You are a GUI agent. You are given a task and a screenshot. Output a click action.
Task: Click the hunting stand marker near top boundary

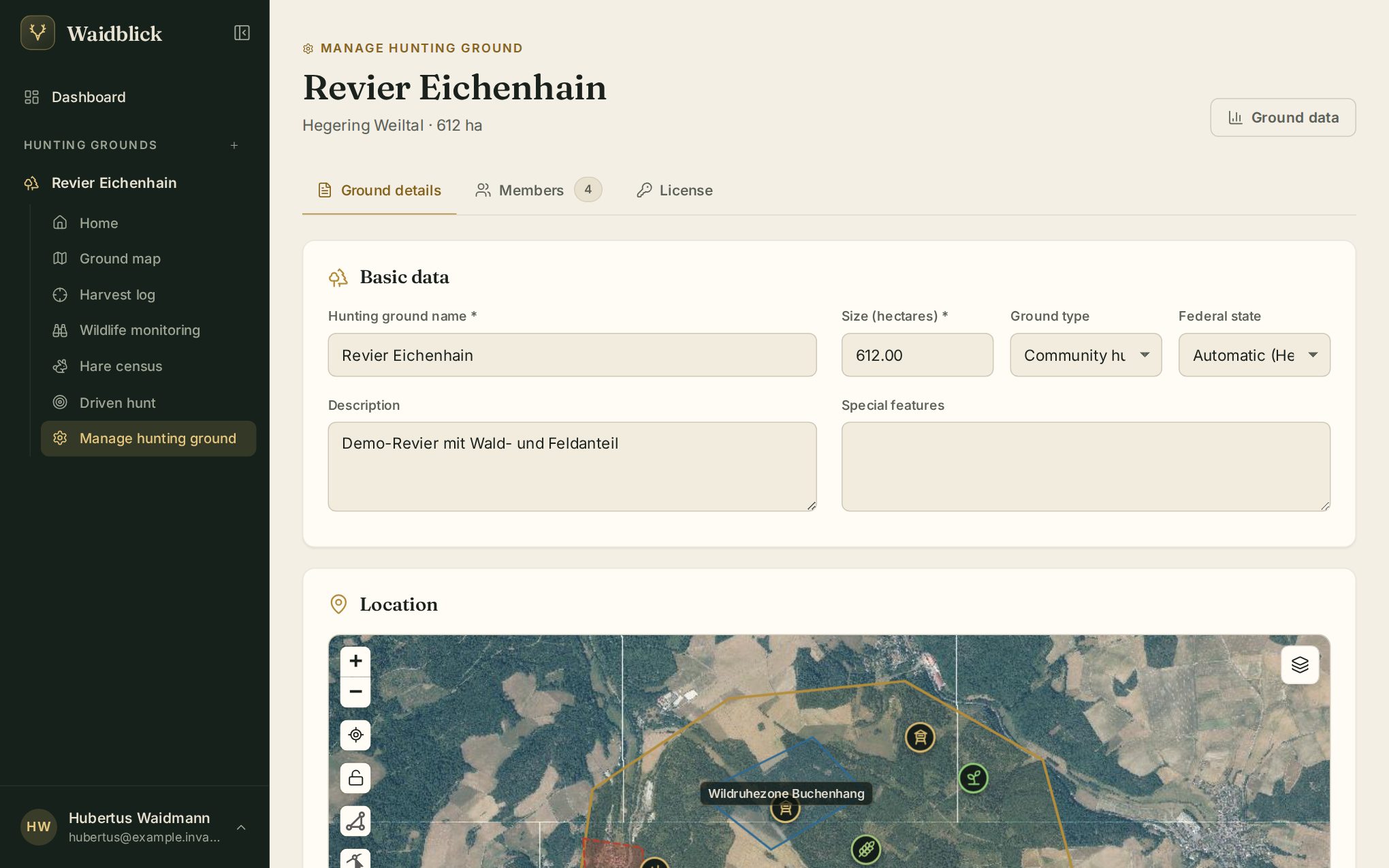921,737
